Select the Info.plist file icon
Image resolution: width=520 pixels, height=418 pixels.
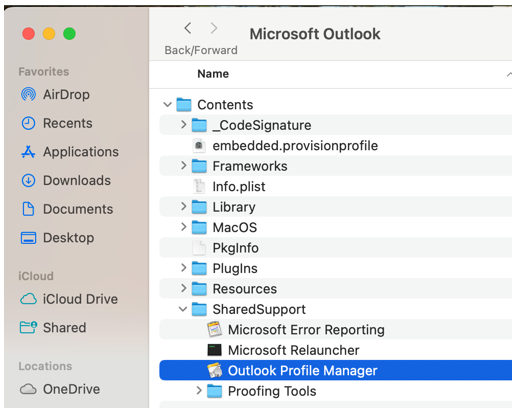point(199,187)
